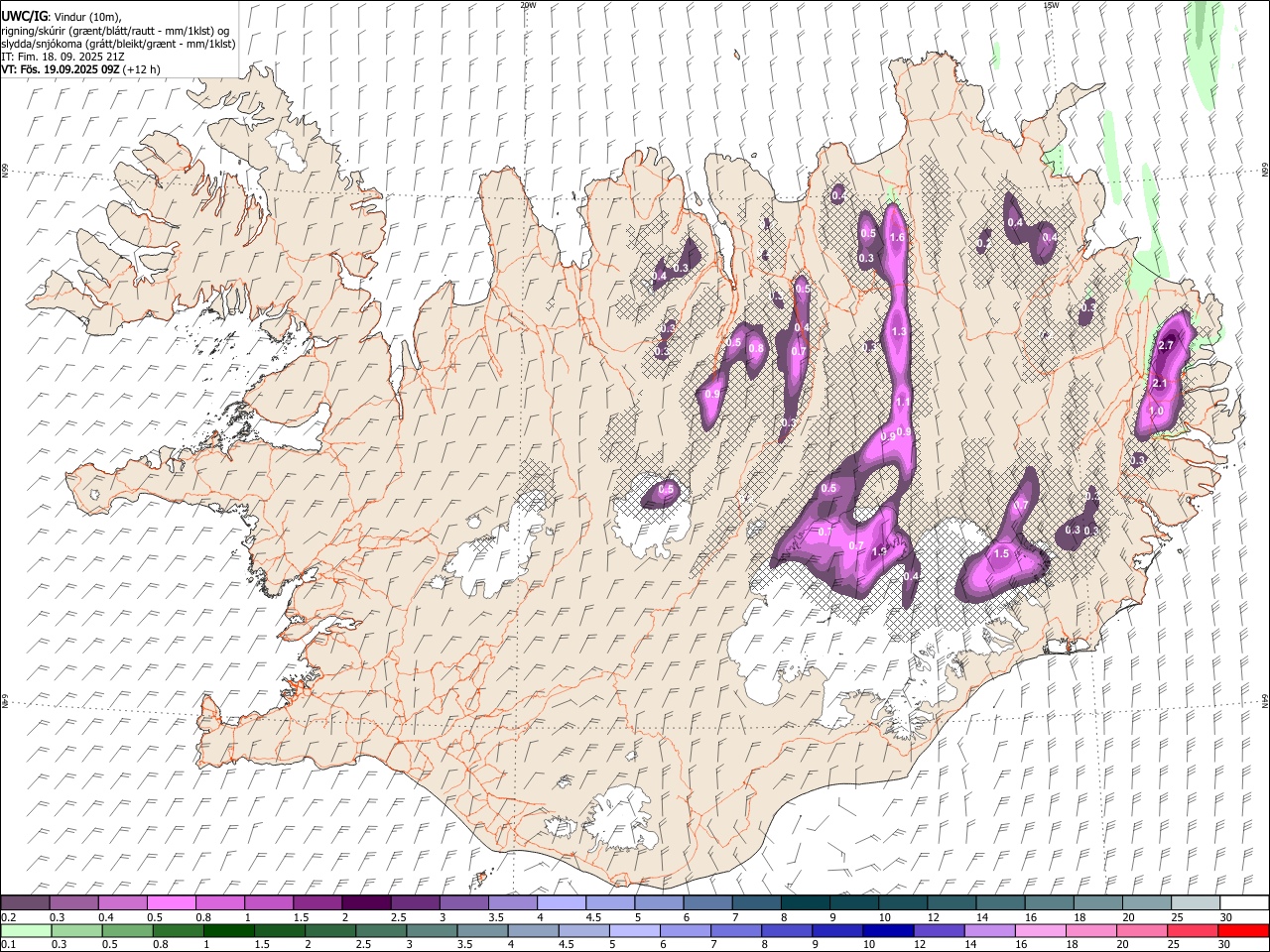Select the darkest green swatch labeled 1, lower row

coord(229,931)
